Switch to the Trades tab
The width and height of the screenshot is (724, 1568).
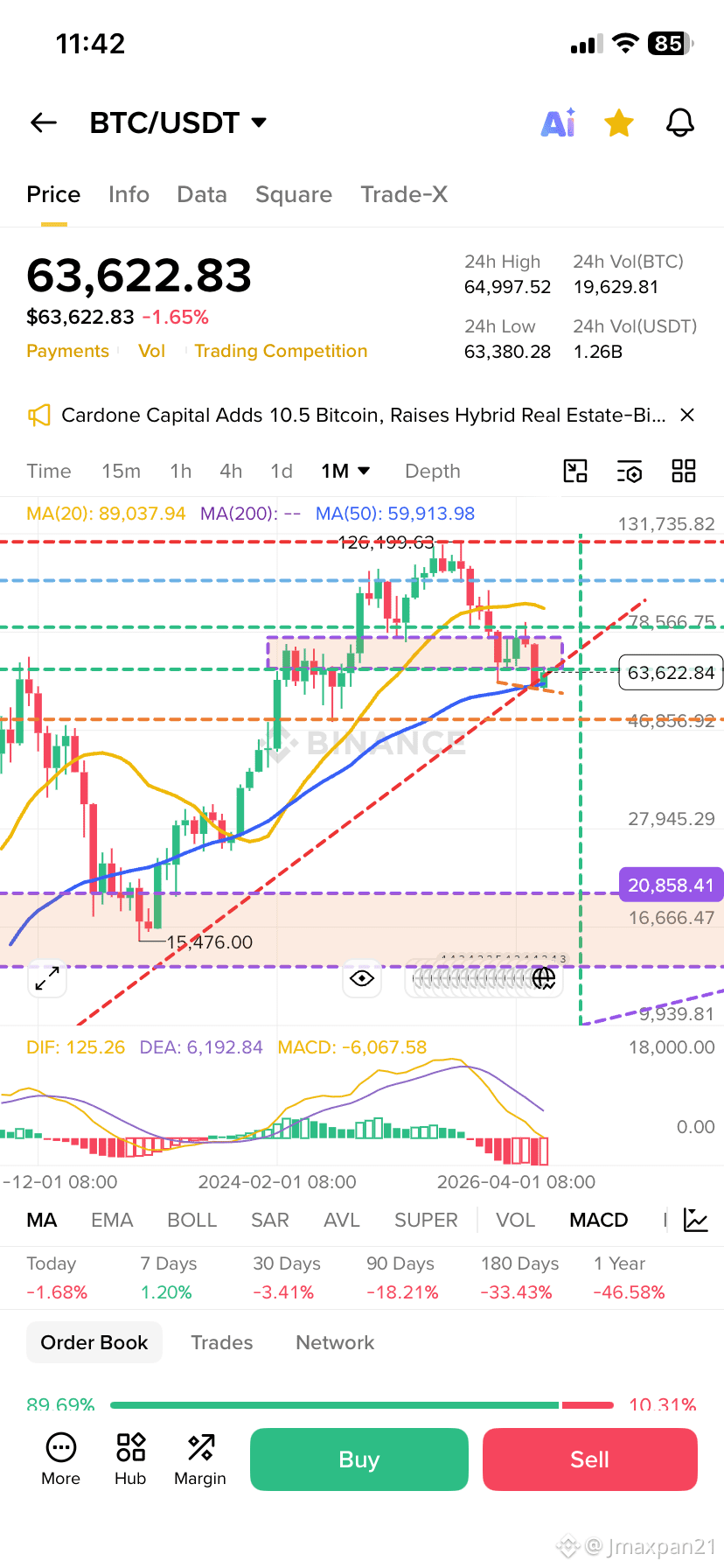tap(222, 1342)
